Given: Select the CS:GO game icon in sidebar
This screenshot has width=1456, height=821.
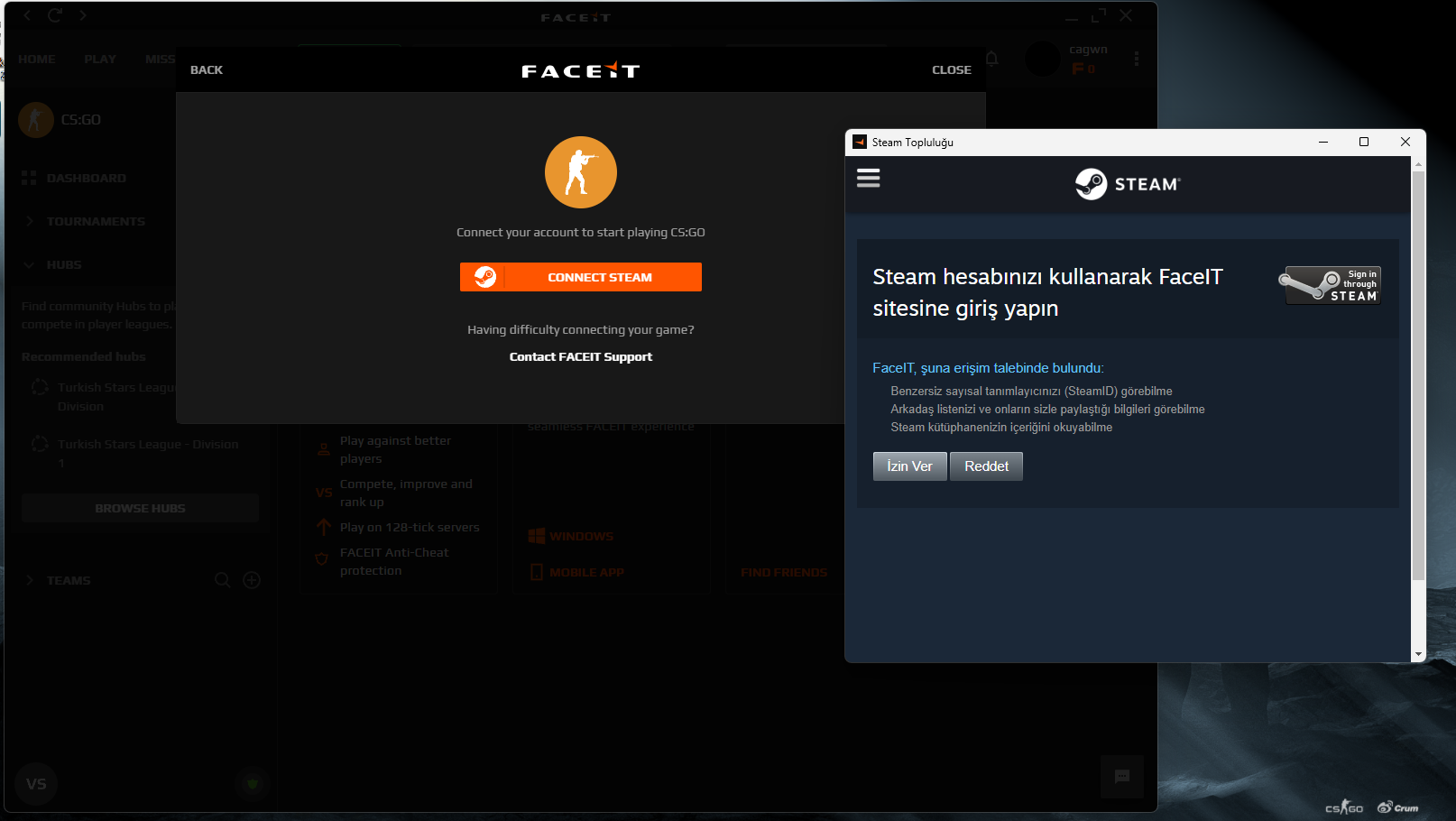Looking at the screenshot, I should coord(36,119).
